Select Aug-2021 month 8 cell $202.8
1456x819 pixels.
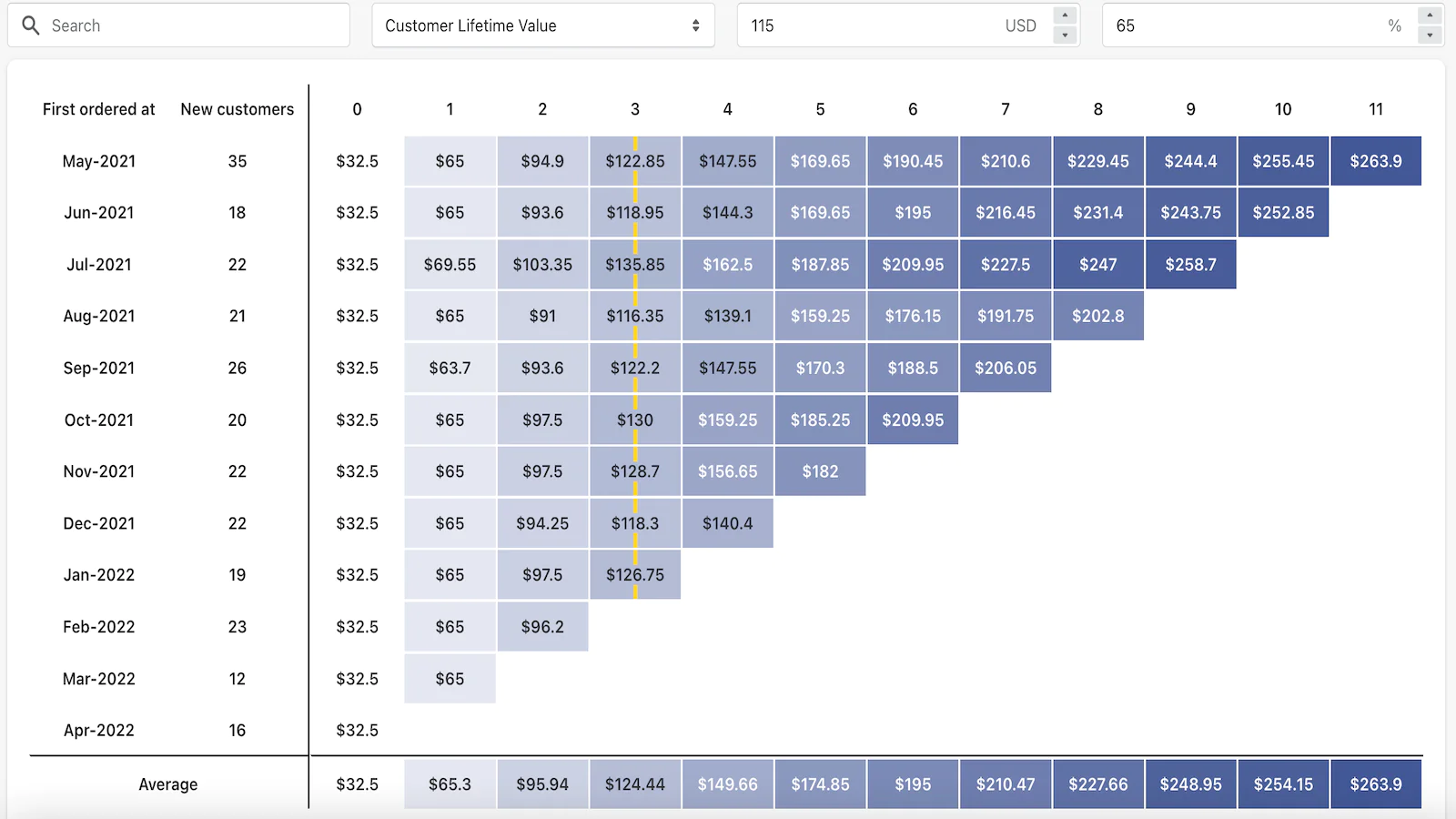click(x=1097, y=317)
